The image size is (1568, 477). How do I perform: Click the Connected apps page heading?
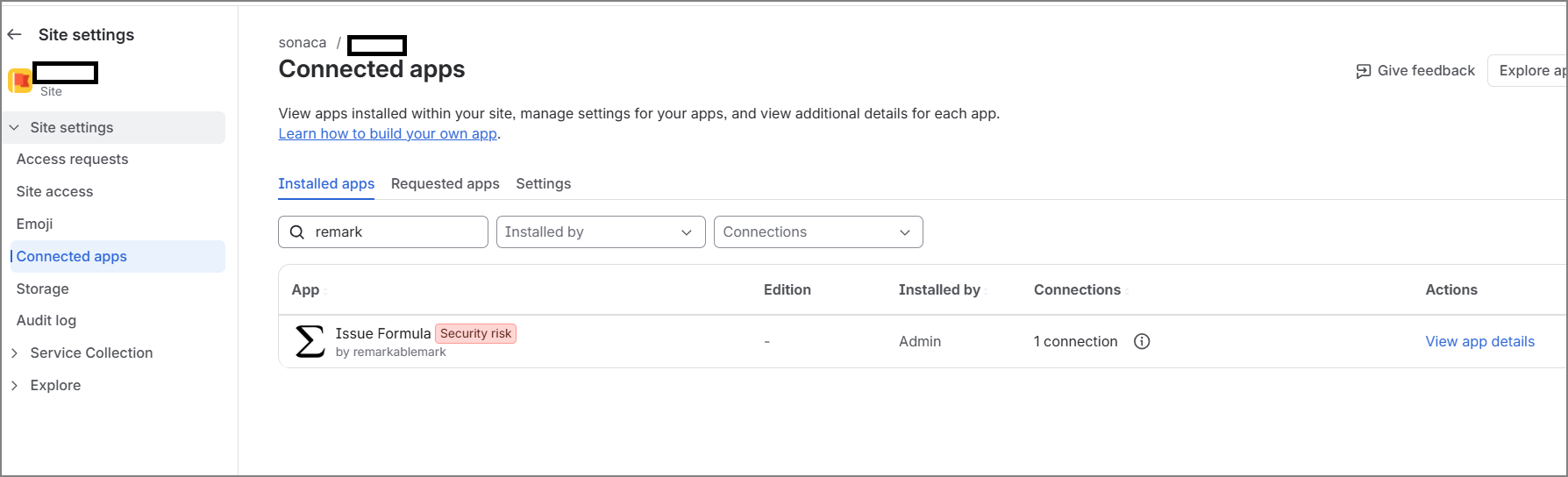coord(372,69)
